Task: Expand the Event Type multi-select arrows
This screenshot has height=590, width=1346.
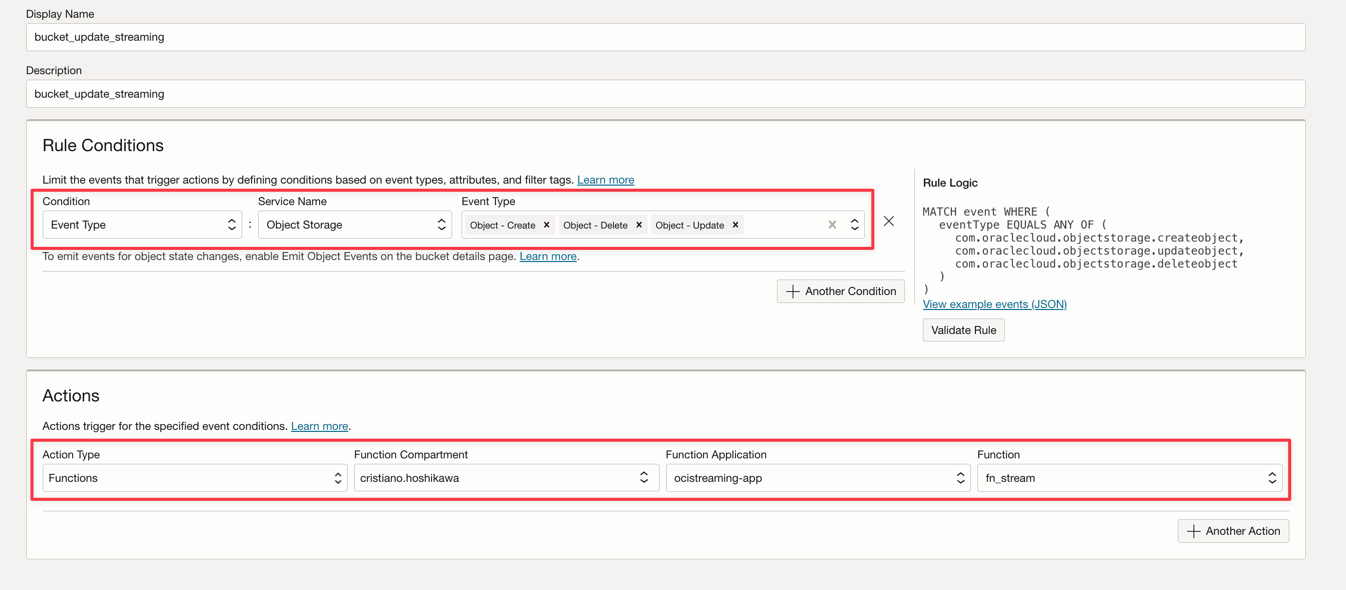Action: (855, 225)
